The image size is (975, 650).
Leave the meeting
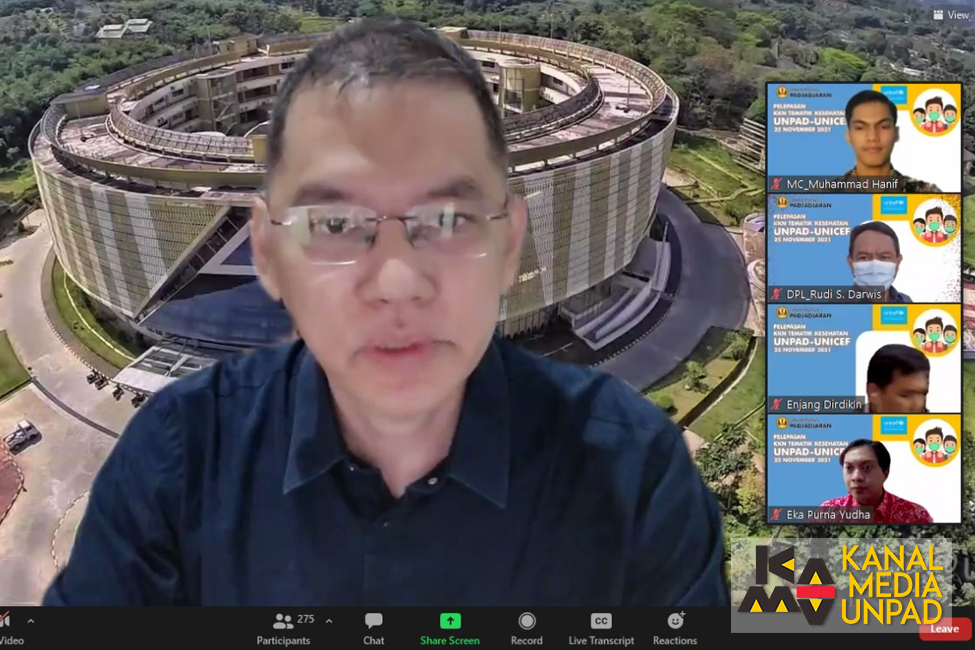pos(944,629)
